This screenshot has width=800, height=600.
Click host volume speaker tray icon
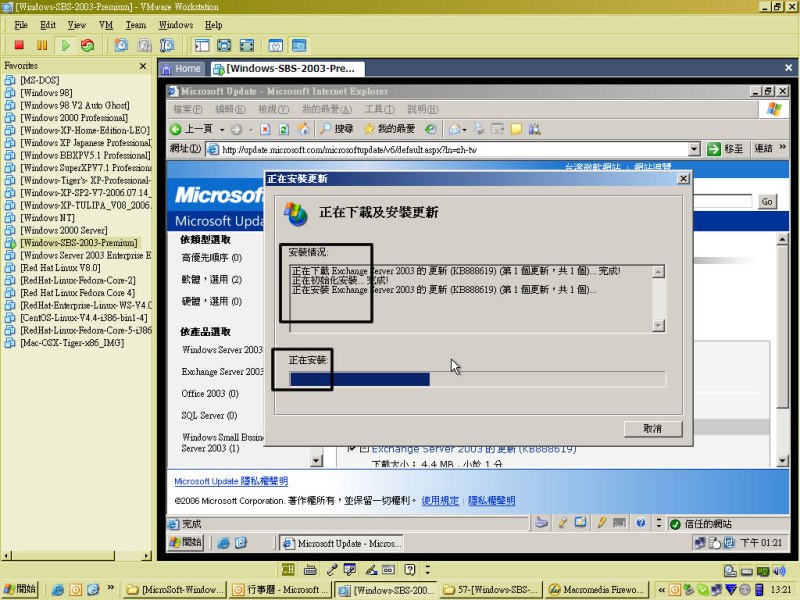pos(779,570)
